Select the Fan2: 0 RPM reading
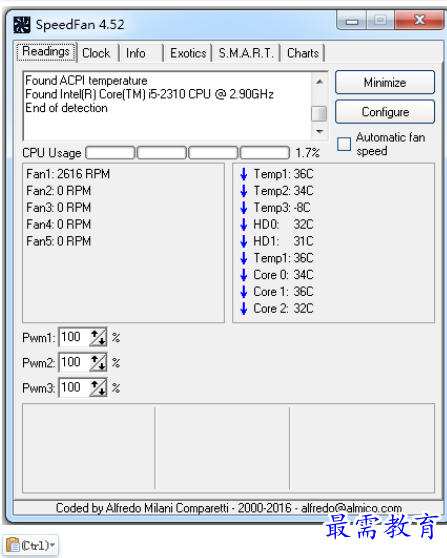 tap(59, 191)
